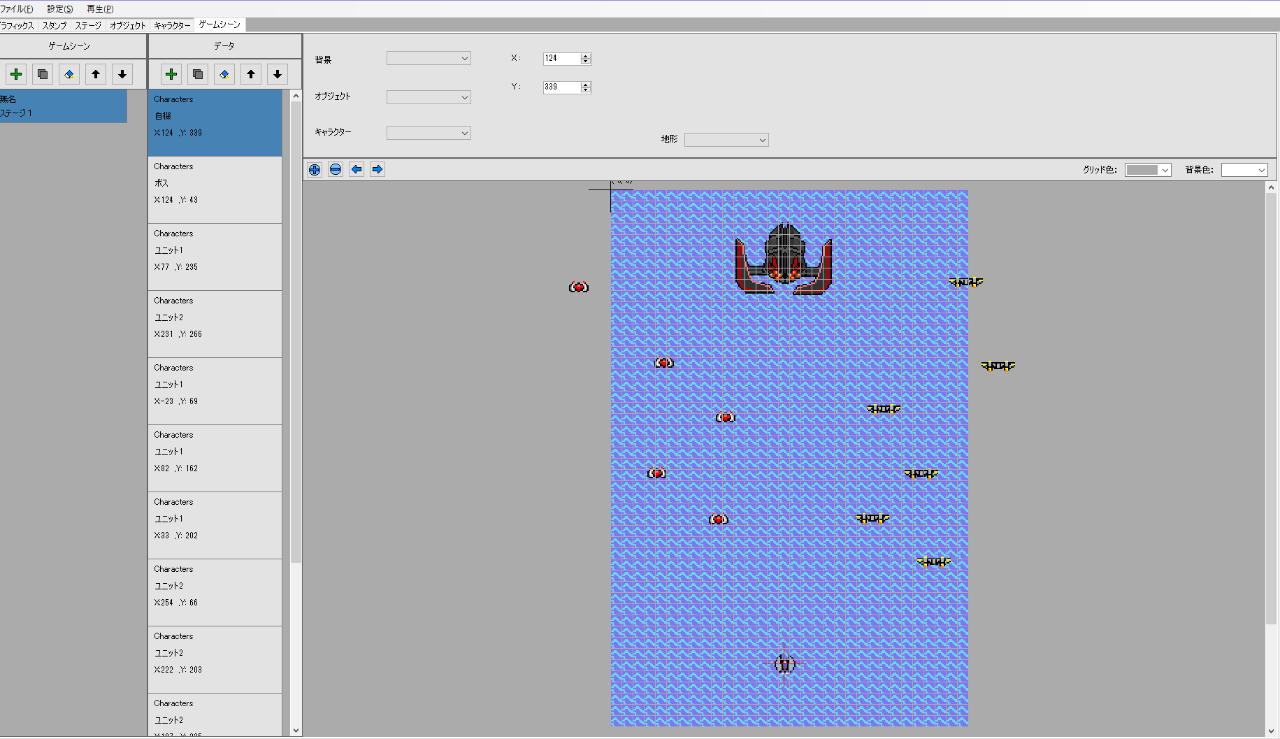The width and height of the screenshot is (1280, 739).
Task: Click the blue left arrow above canvas
Action: point(357,170)
